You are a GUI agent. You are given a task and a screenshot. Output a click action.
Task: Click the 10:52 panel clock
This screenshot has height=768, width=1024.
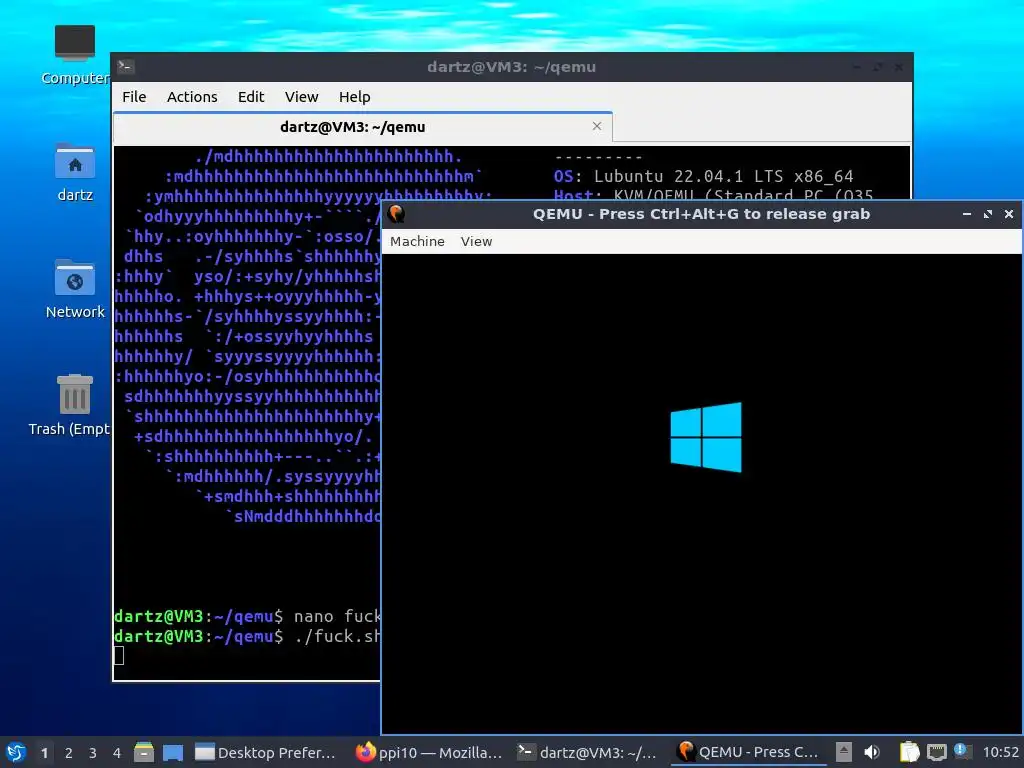pos(1000,752)
